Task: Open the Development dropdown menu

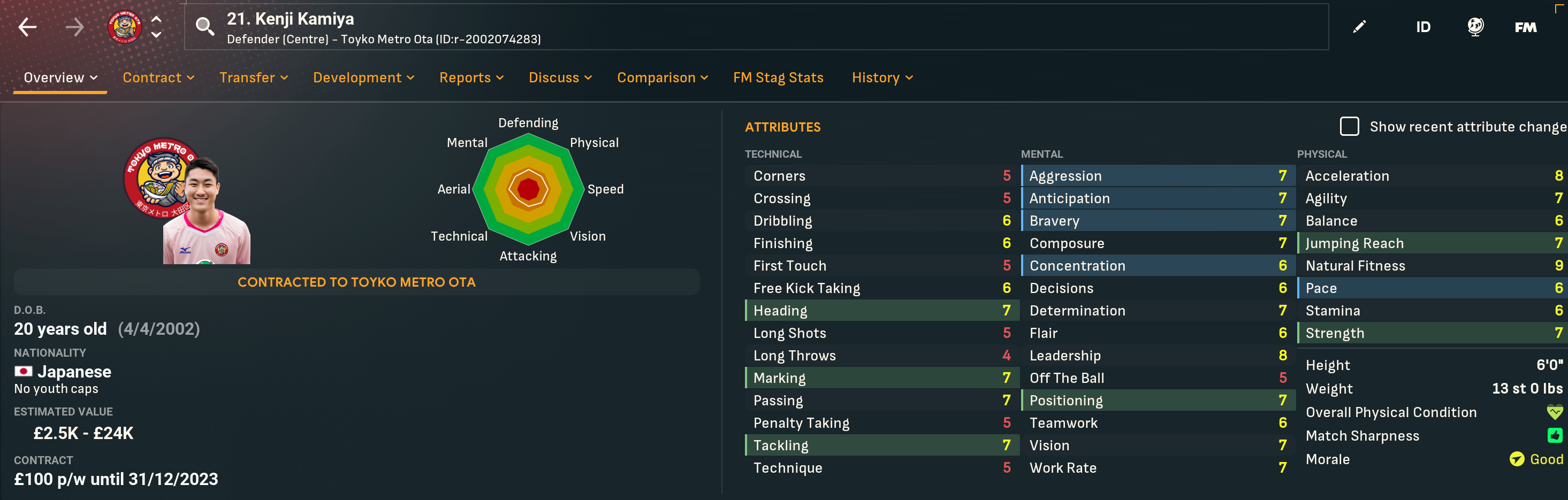Action: tap(363, 78)
